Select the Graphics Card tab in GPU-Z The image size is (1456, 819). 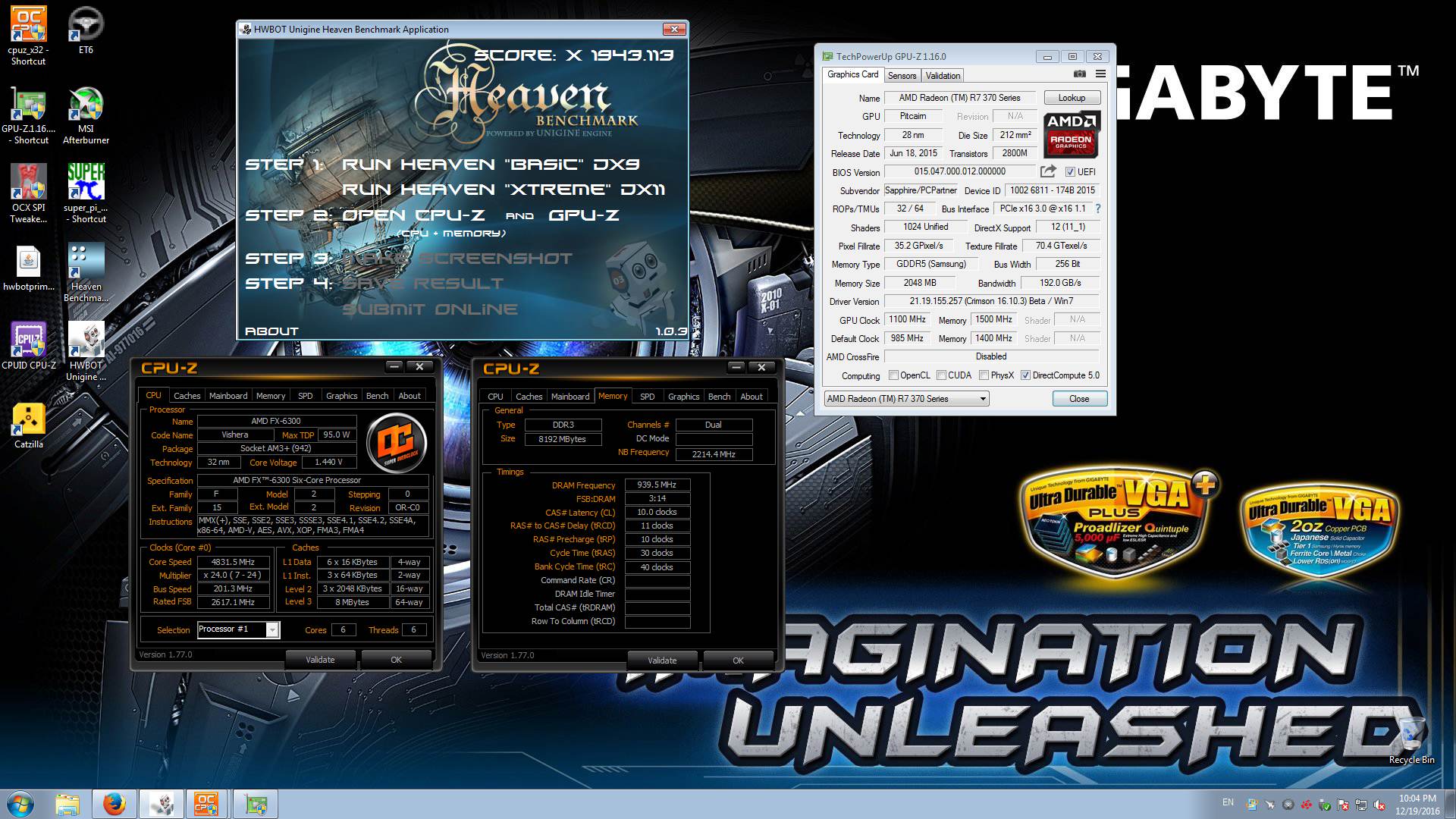pyautogui.click(x=853, y=74)
